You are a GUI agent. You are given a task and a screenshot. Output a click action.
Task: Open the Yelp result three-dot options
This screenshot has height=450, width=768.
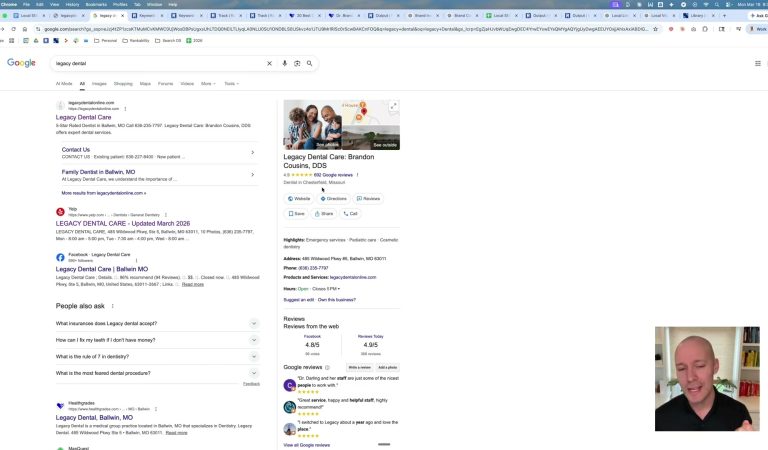click(166, 215)
